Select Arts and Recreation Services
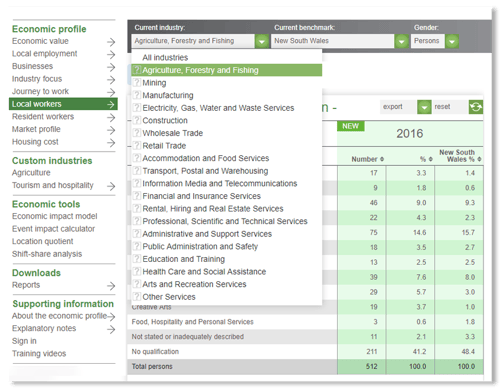Image resolution: width=500 pixels, height=388 pixels. (x=194, y=284)
